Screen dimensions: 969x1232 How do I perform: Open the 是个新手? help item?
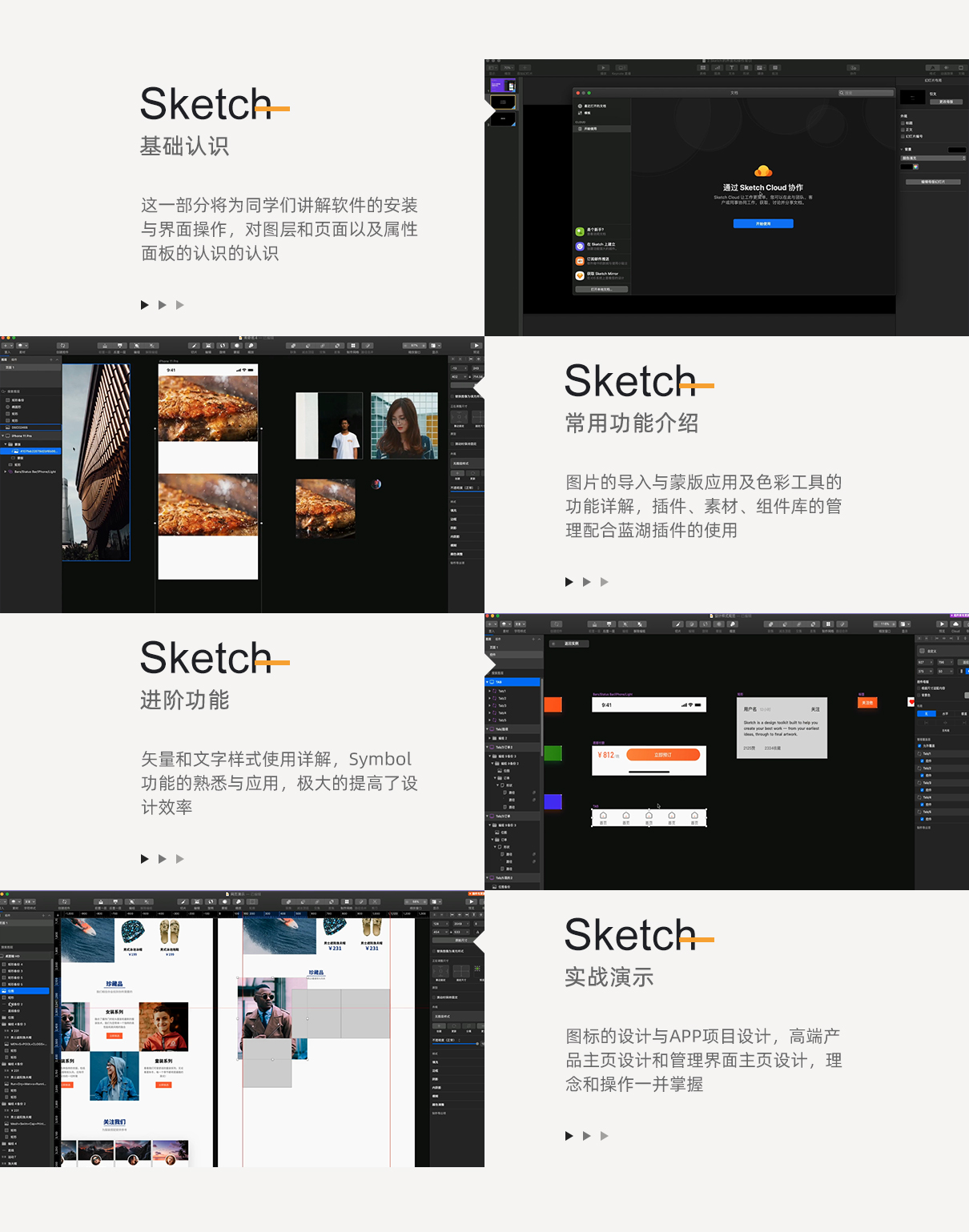(601, 231)
